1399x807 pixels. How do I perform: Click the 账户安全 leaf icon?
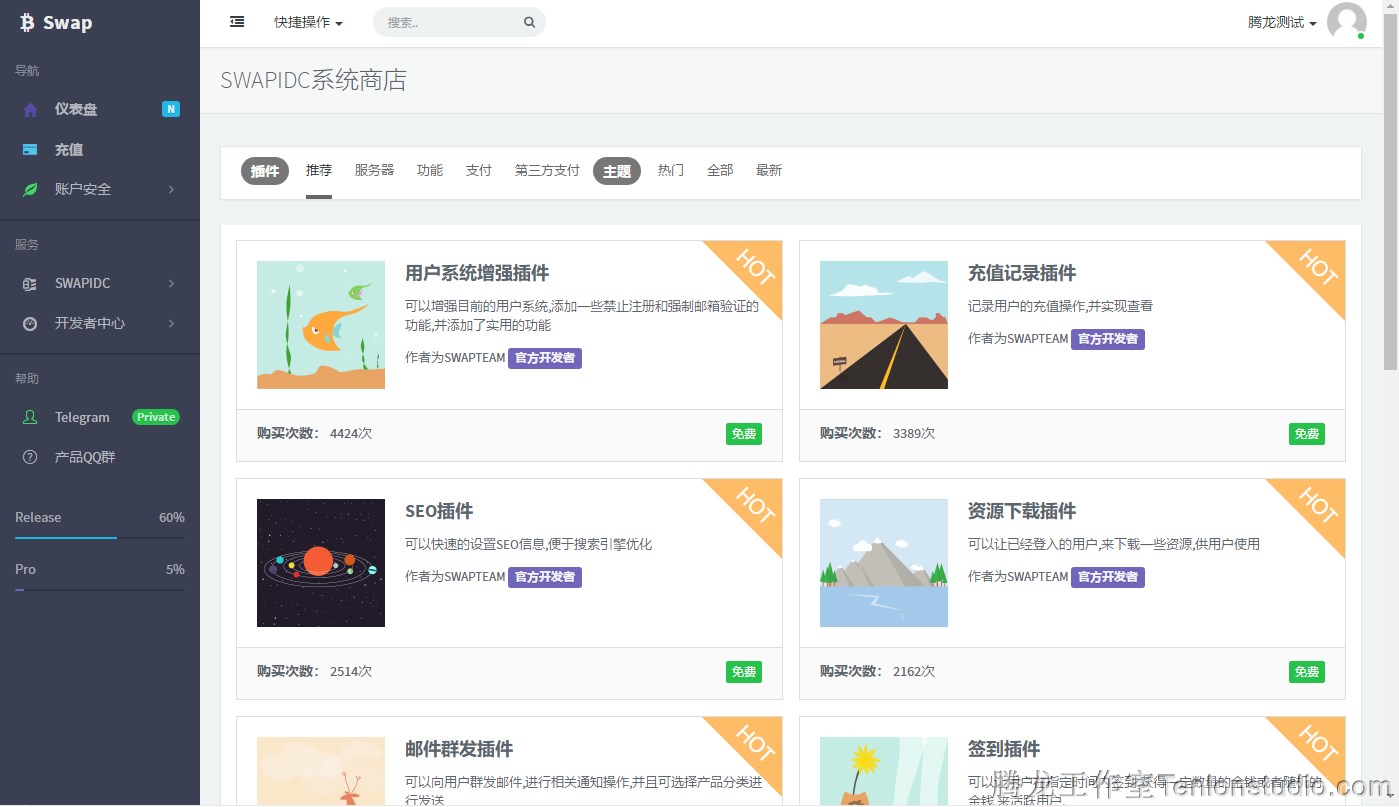click(30, 189)
